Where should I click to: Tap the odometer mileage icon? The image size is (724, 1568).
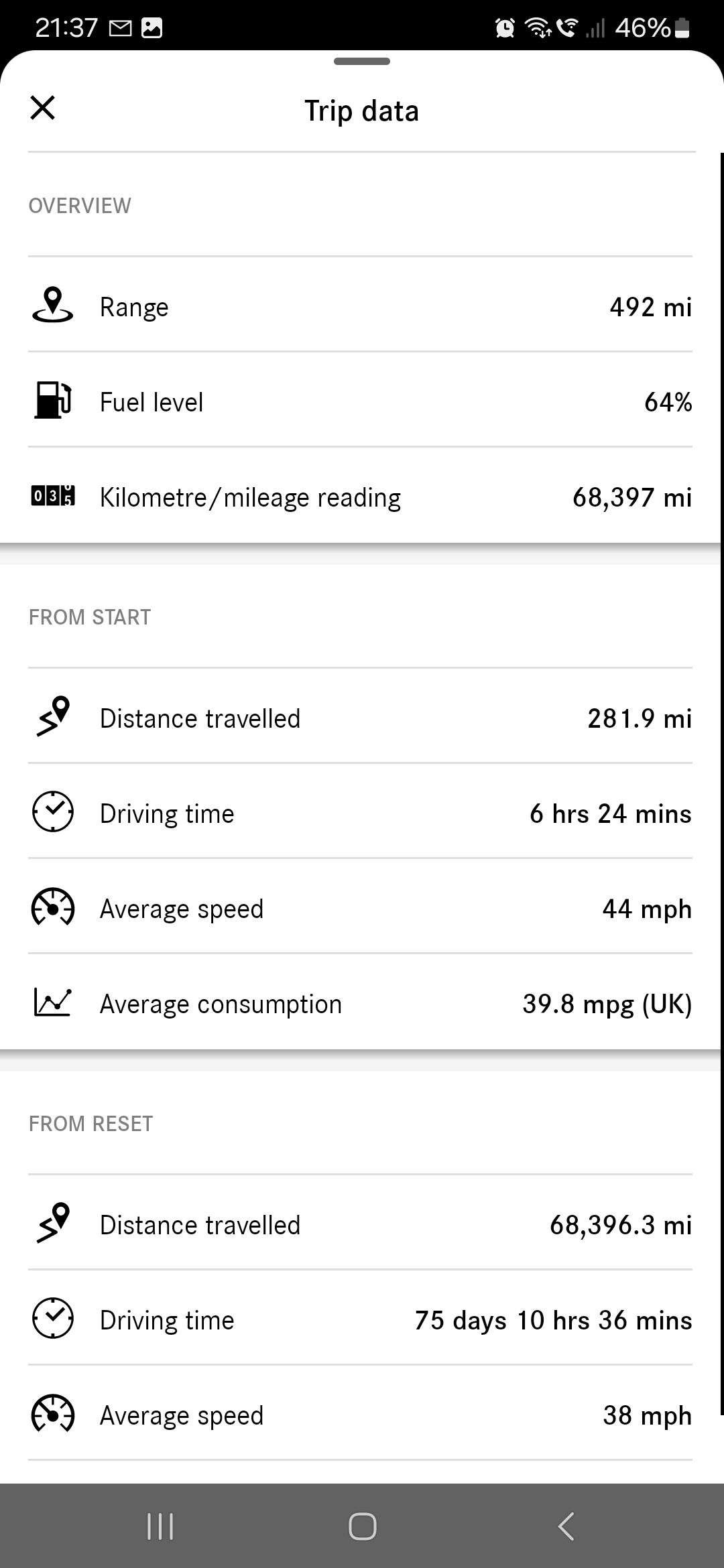(x=52, y=497)
